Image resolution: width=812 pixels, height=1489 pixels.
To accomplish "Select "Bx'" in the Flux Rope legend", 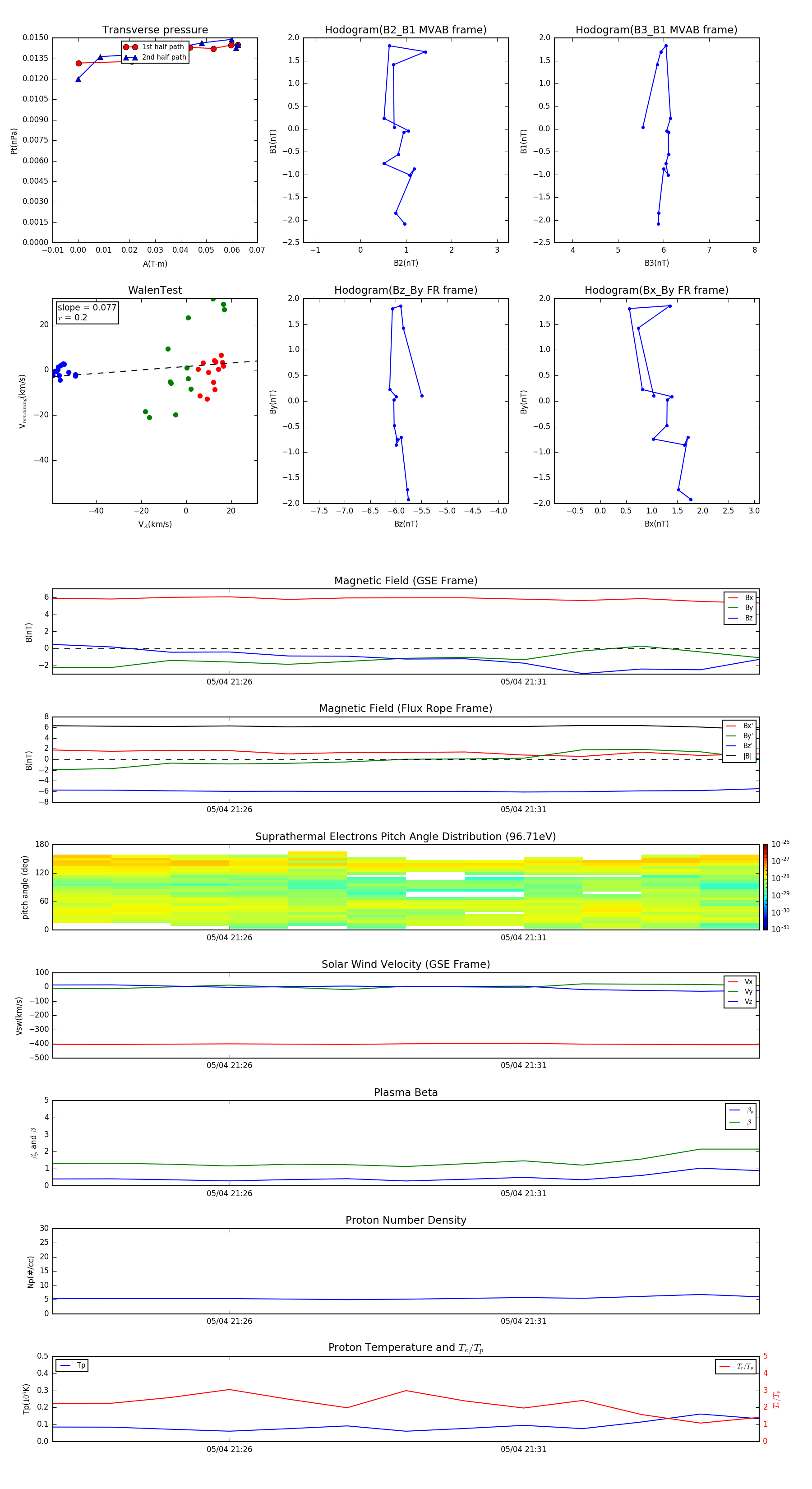I will [x=740, y=726].
